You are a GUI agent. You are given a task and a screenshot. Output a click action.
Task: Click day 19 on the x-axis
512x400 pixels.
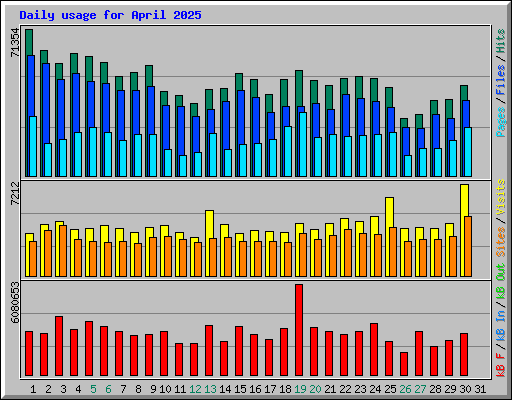(x=300, y=389)
